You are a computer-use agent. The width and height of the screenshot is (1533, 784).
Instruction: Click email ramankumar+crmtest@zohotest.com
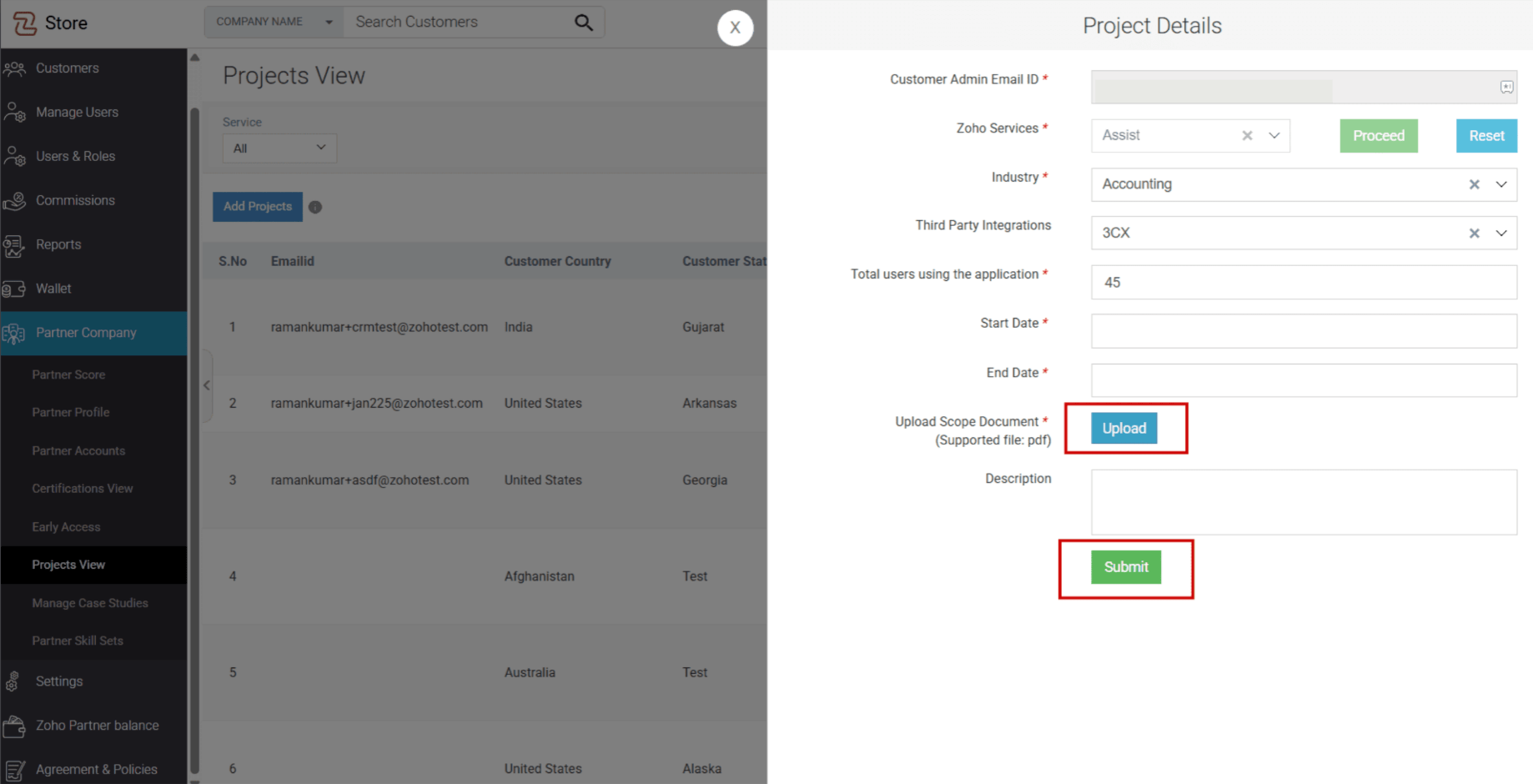click(x=379, y=327)
